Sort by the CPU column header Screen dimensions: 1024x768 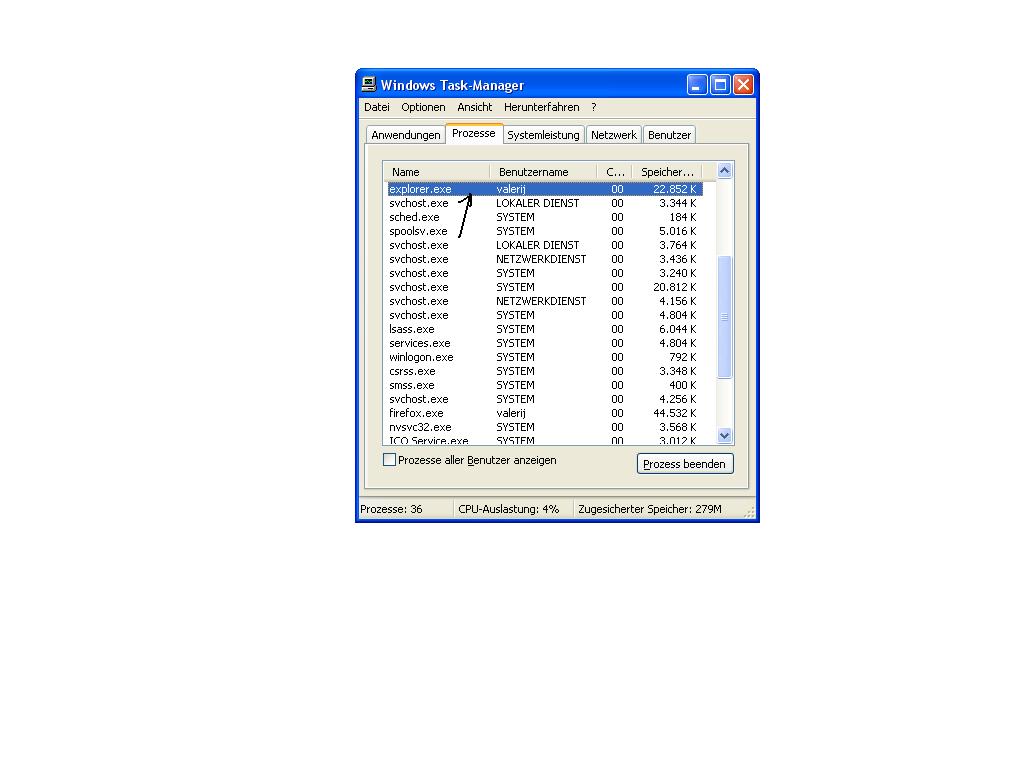615,172
